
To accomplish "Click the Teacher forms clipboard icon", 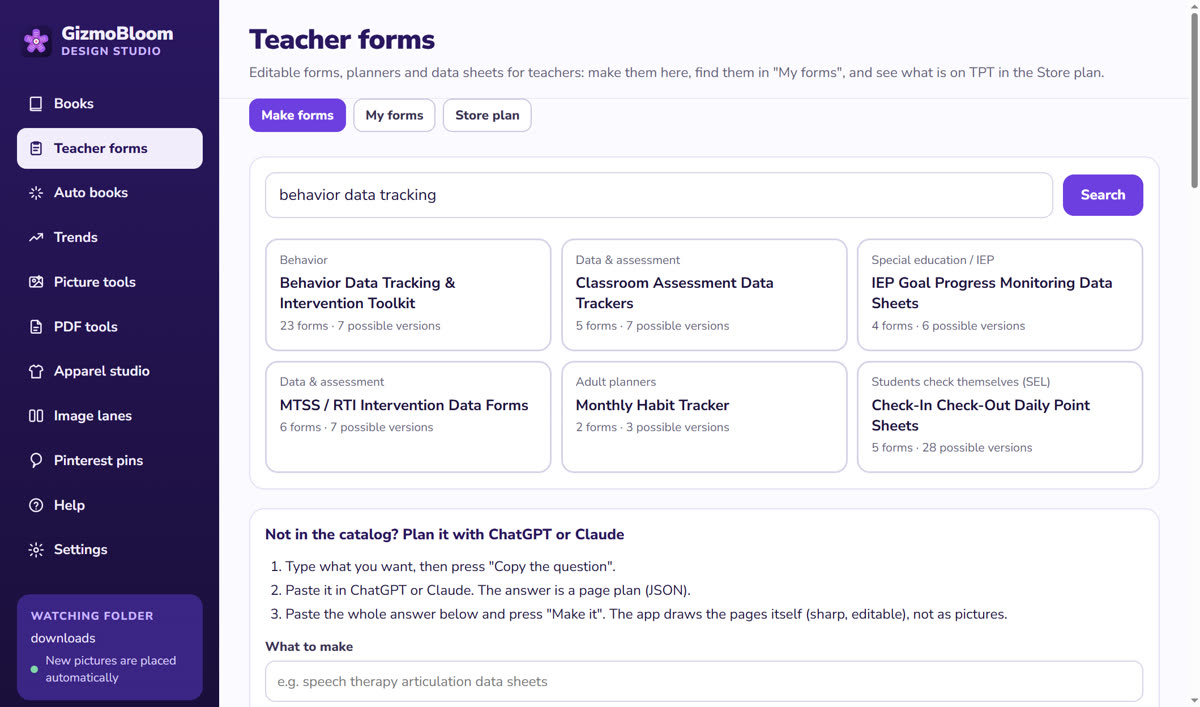I will [x=36, y=148].
